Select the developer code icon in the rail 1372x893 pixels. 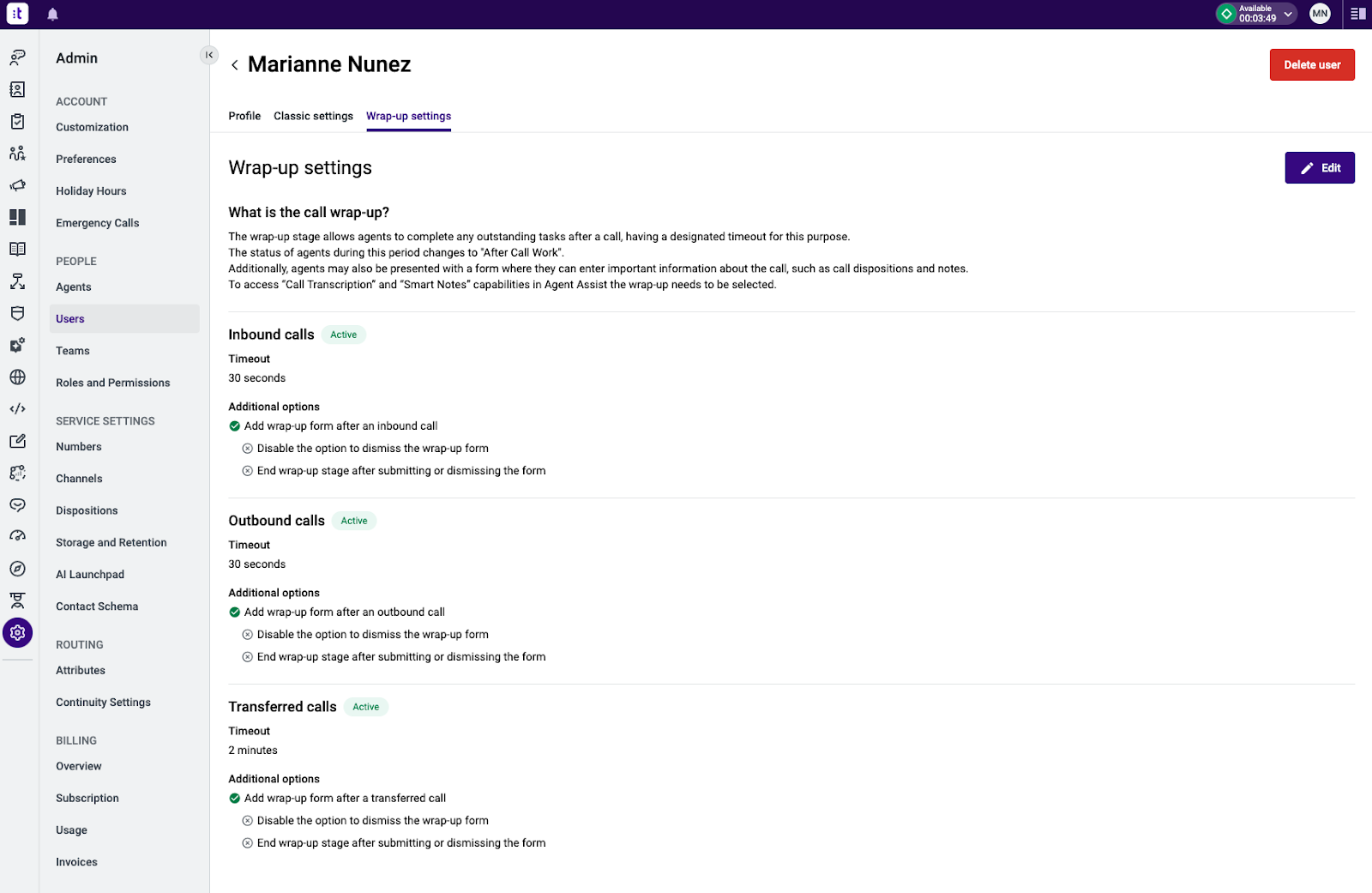[17, 408]
